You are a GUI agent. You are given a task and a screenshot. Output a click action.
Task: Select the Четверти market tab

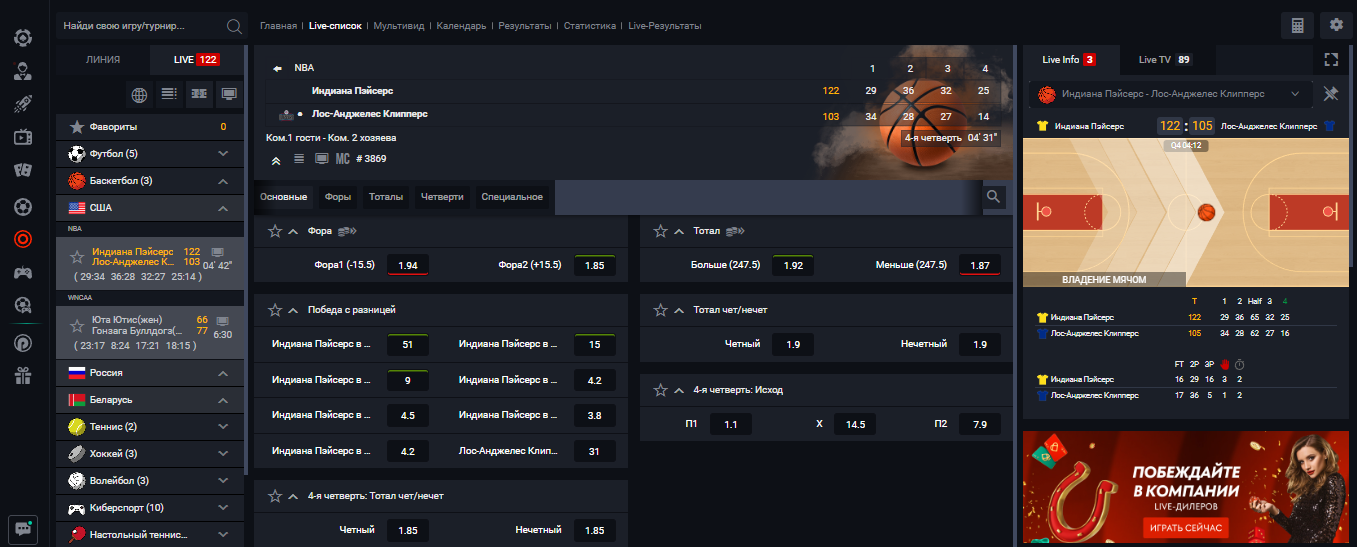(442, 197)
